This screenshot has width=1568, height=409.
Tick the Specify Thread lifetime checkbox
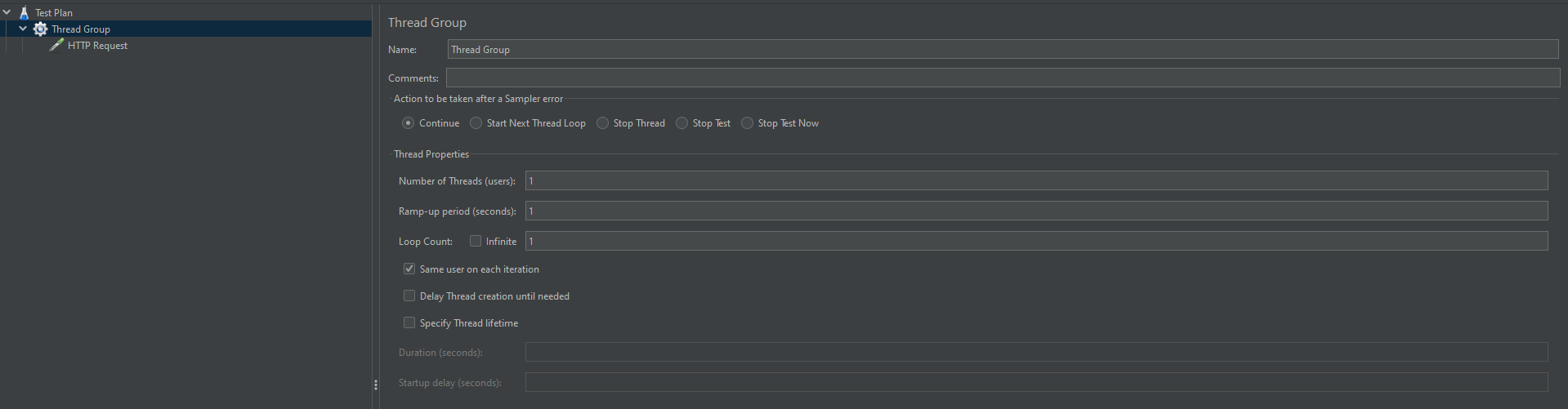[x=409, y=322]
